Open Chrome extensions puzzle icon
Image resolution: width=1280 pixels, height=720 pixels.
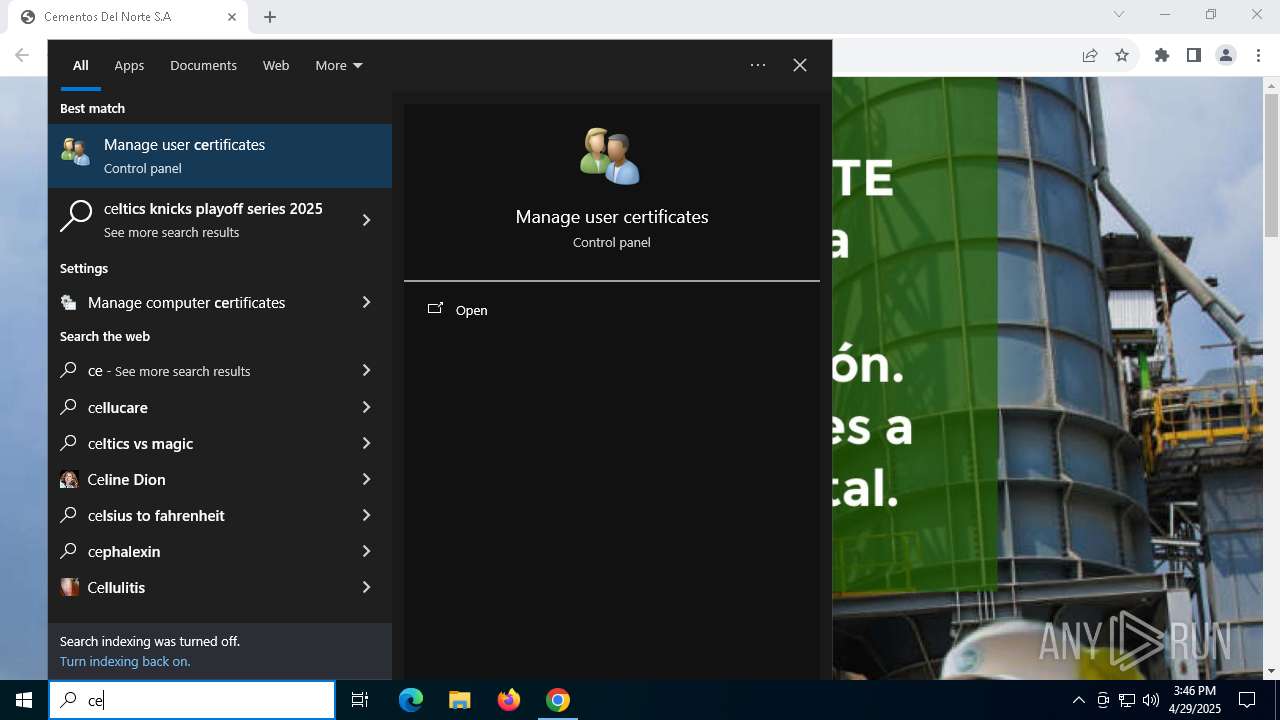click(1162, 55)
